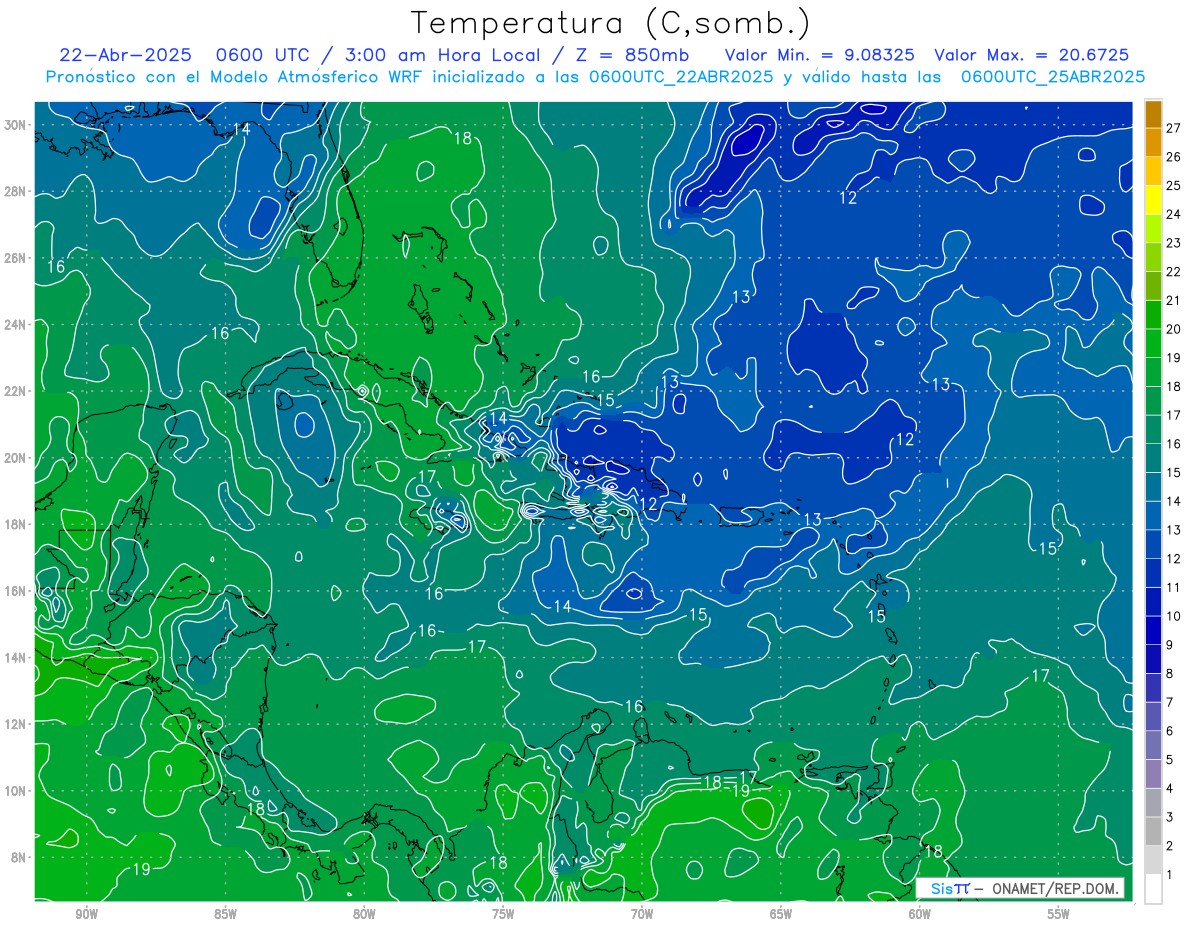The width and height of the screenshot is (1200, 927).
Task: Click valid-until time "0600UTC_25ABR2025"
Action: tap(1052, 76)
